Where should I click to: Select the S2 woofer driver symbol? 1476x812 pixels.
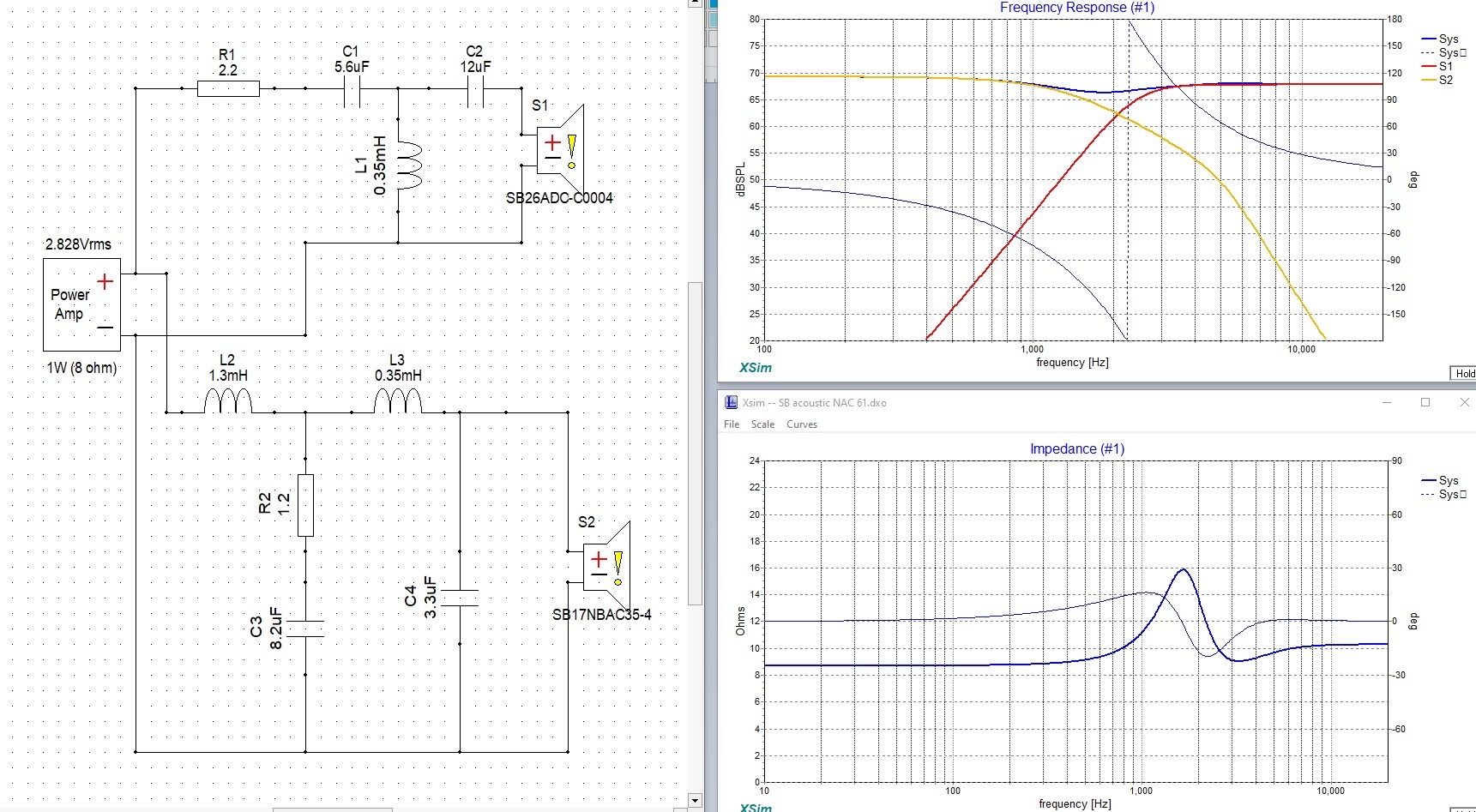point(607,565)
